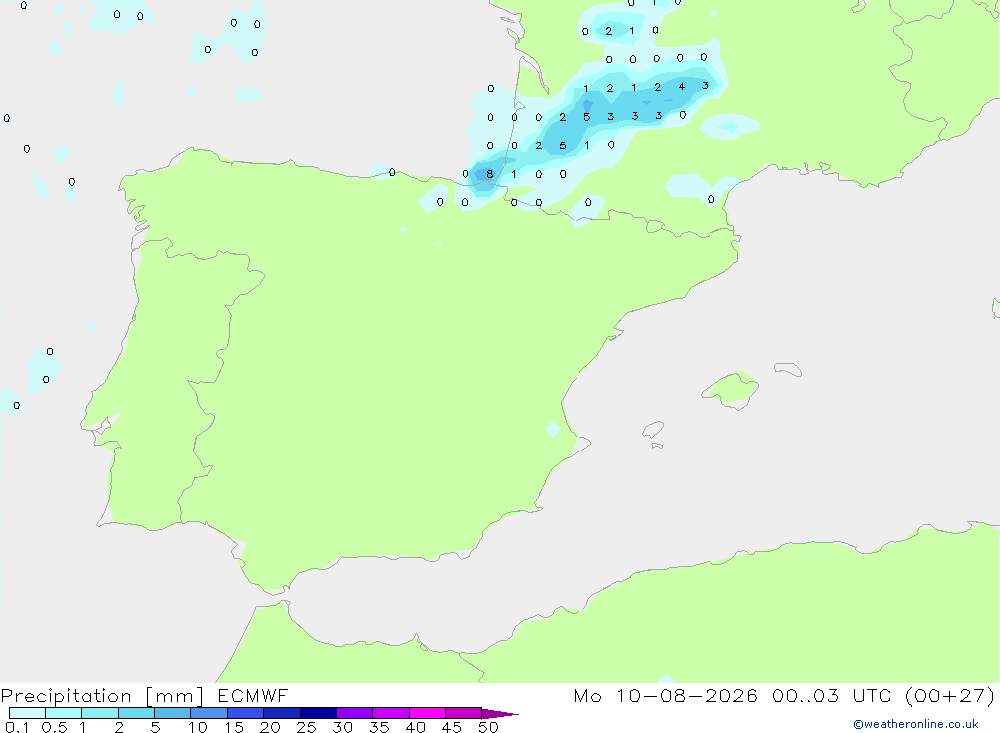Click the 25–30 mm navy legend swatch
This screenshot has height=733, width=1000.
click(318, 713)
